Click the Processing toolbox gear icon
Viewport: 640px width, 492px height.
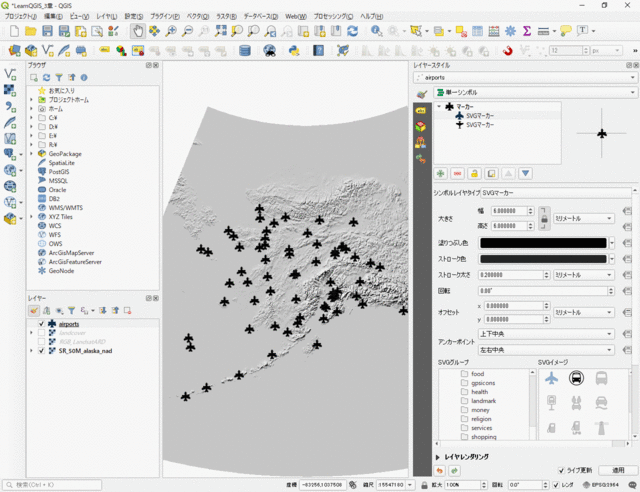click(510, 31)
